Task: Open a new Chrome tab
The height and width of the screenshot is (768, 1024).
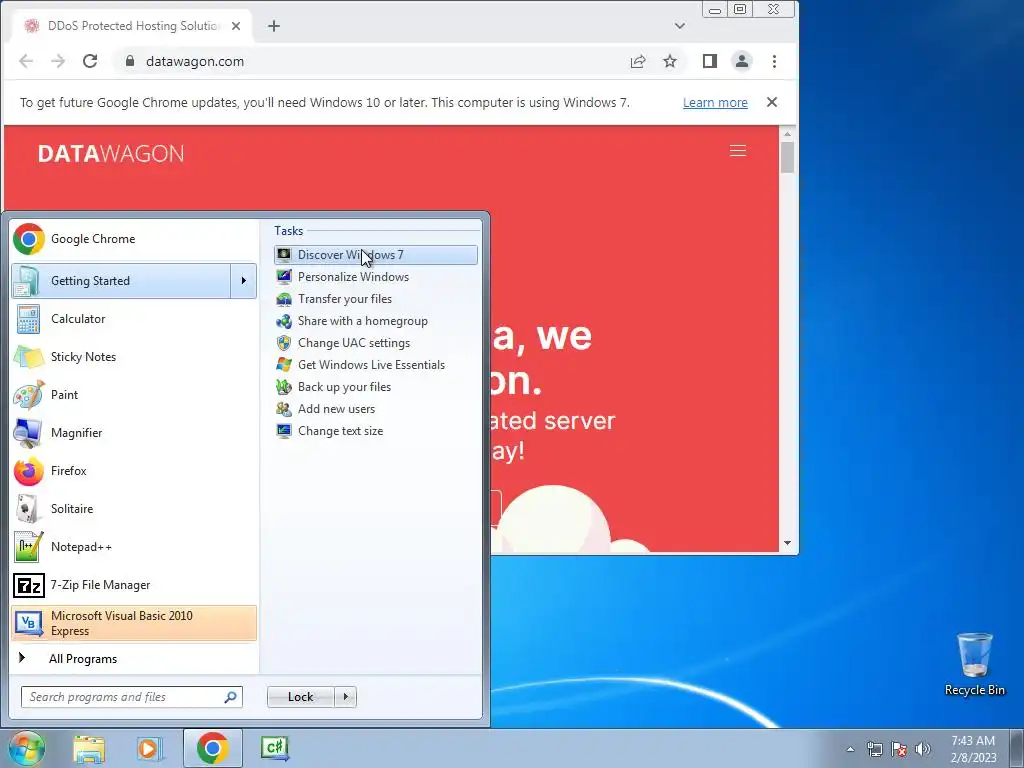Action: pos(274,26)
